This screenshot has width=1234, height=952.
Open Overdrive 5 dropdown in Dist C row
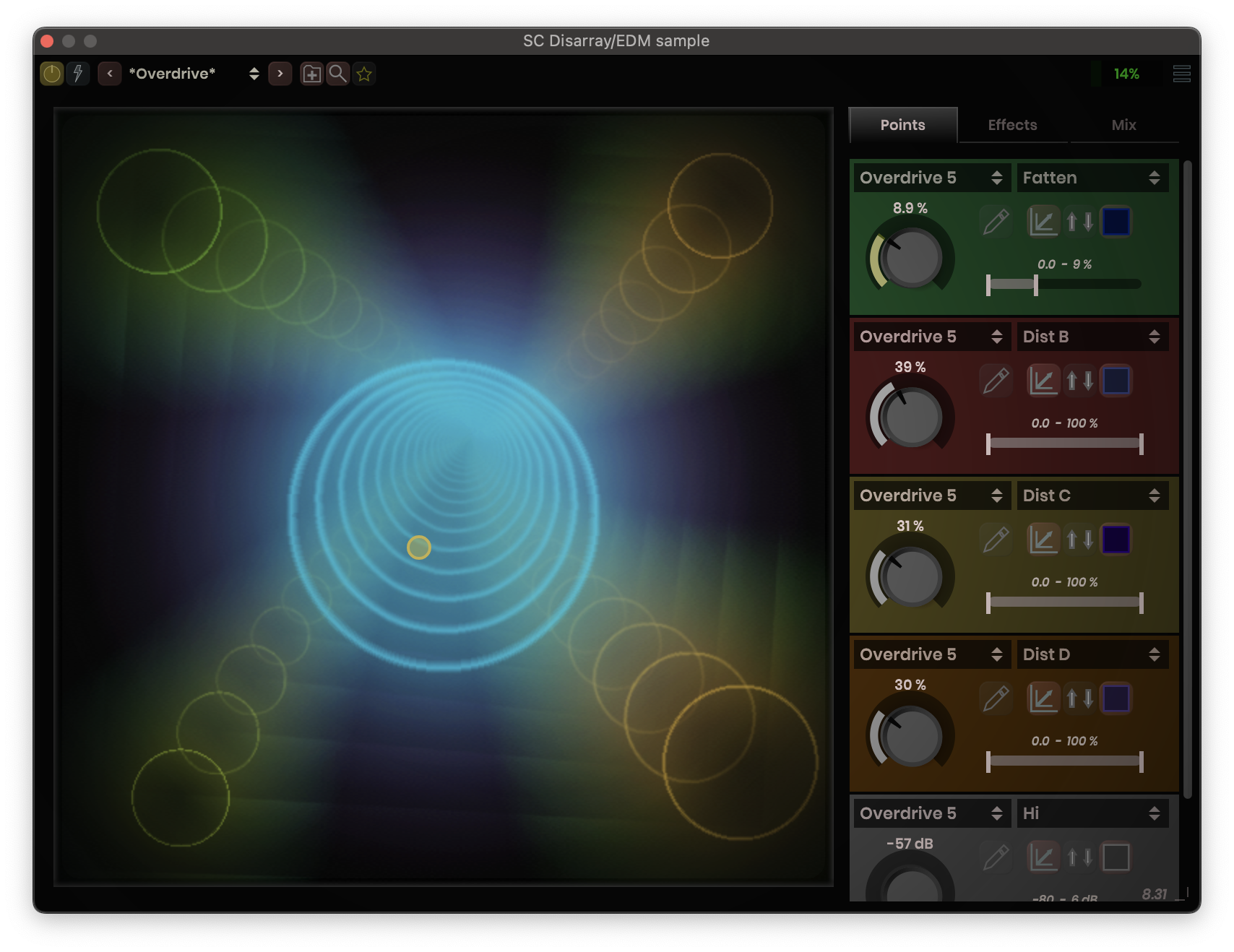[932, 496]
